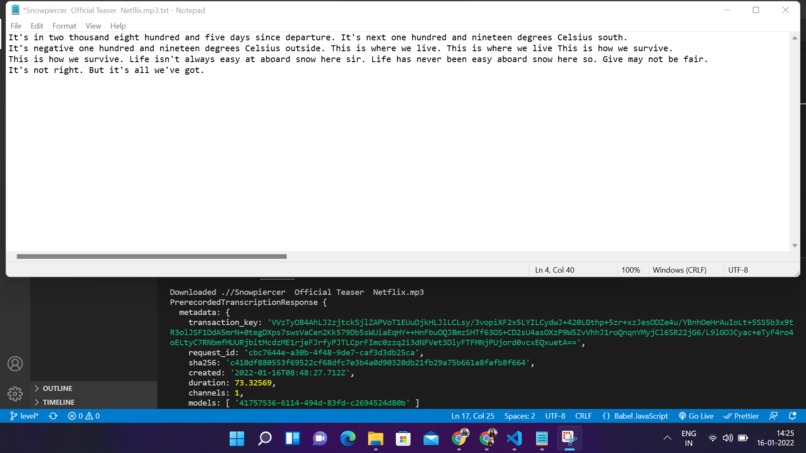
Task: Click the volume speaker icon in tray
Action: point(727,438)
